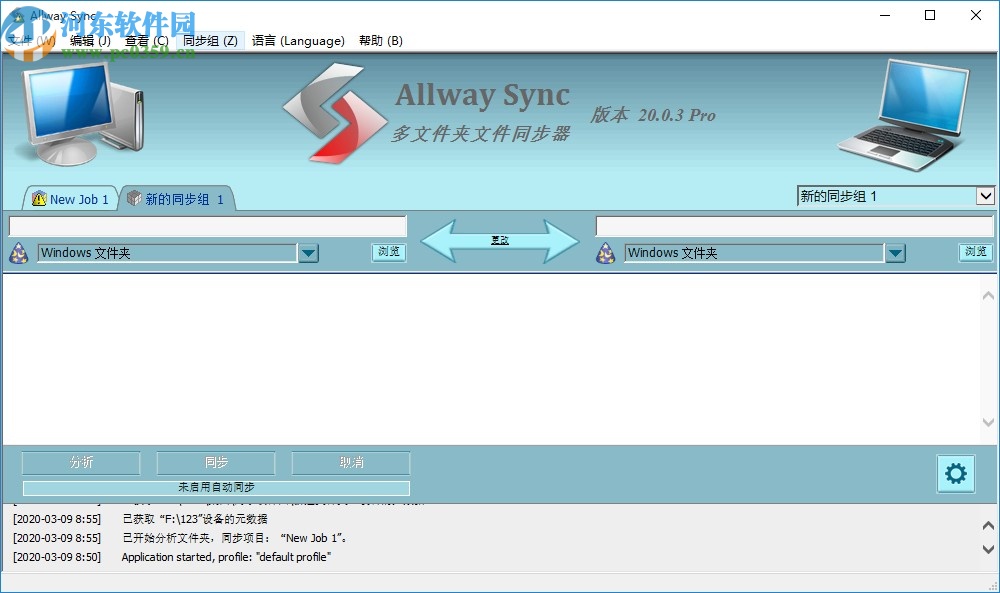Open the right Windows 文件夹 dropdown
The height and width of the screenshot is (593, 1000).
coord(895,253)
